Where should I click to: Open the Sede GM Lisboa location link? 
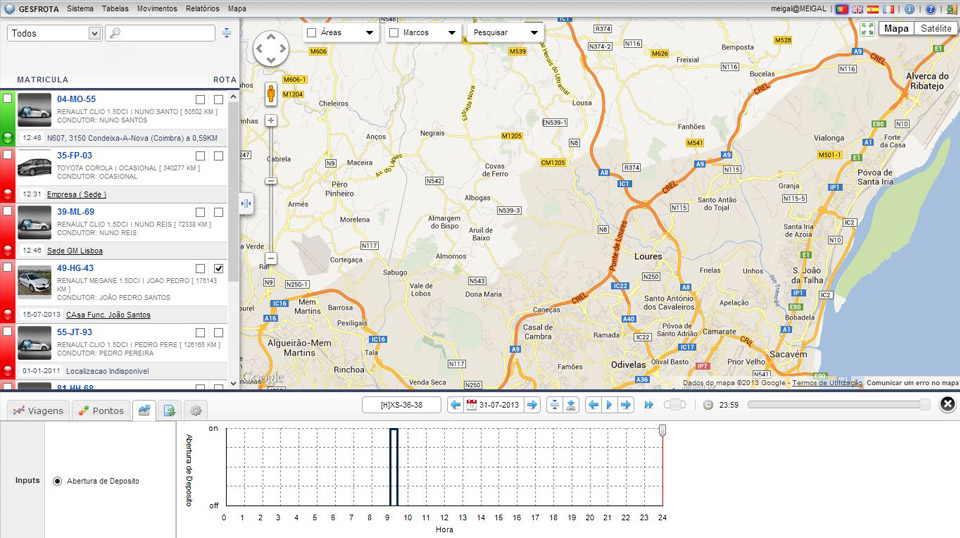point(75,251)
